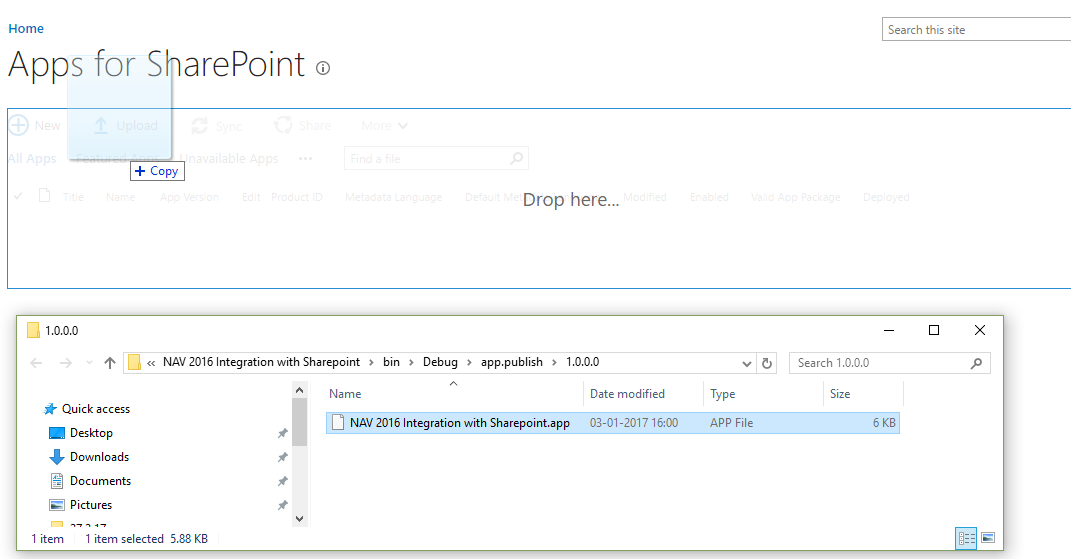
Task: Click the info icon beside Apps for SharePoint
Action: point(323,68)
